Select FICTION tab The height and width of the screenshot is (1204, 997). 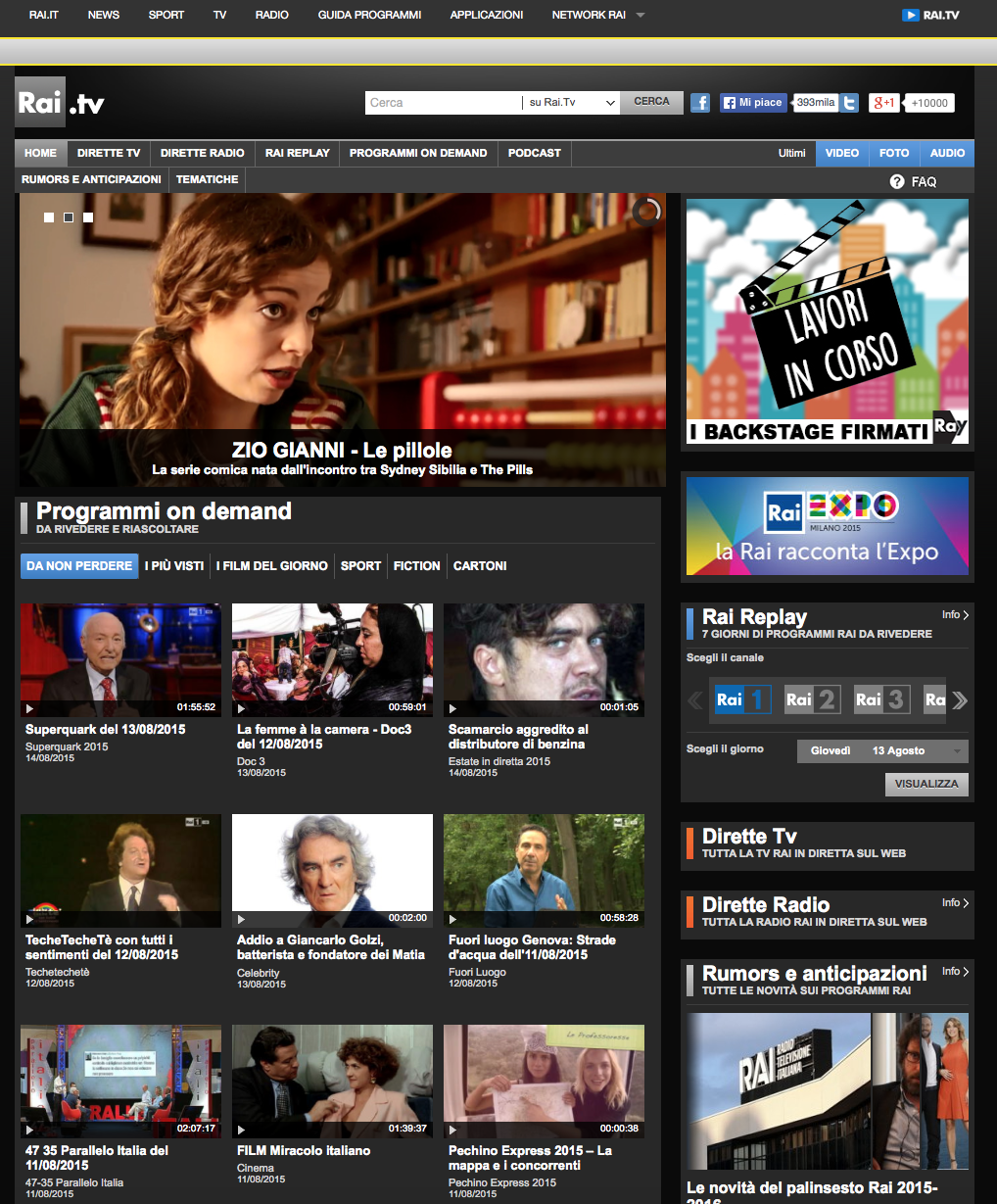[x=417, y=566]
